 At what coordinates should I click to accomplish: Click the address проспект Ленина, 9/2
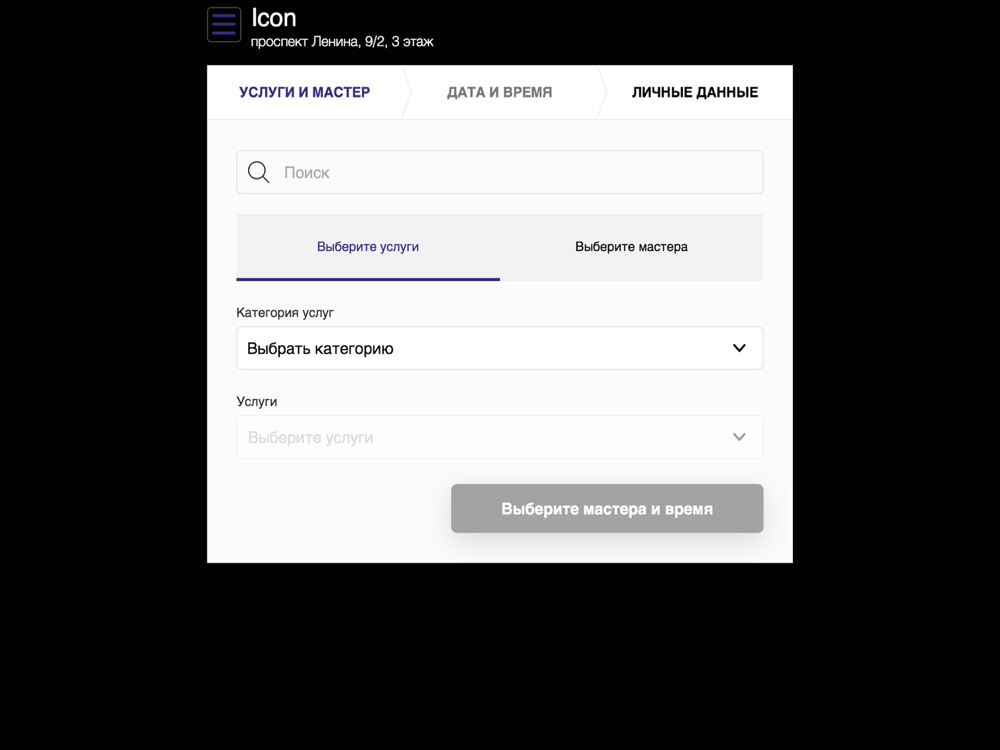[318, 42]
